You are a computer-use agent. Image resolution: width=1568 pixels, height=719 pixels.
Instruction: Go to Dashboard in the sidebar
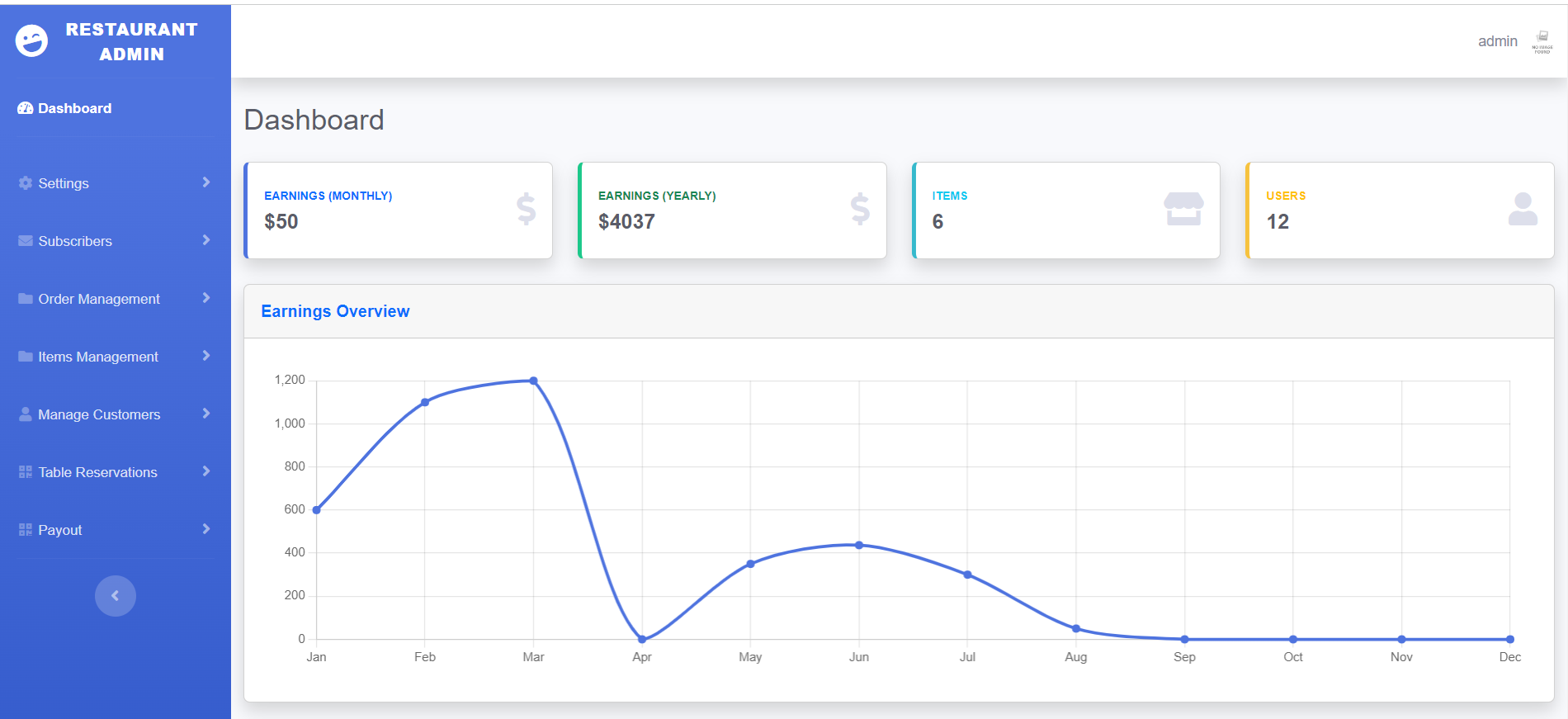(74, 108)
